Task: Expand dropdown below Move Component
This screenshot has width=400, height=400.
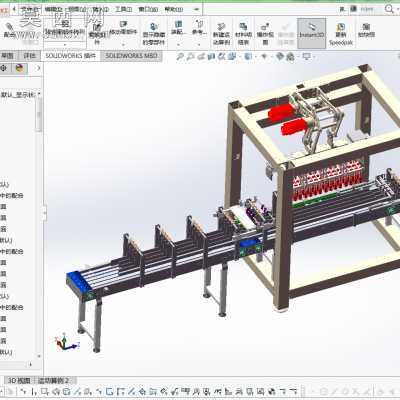Action: pyautogui.click(x=123, y=44)
